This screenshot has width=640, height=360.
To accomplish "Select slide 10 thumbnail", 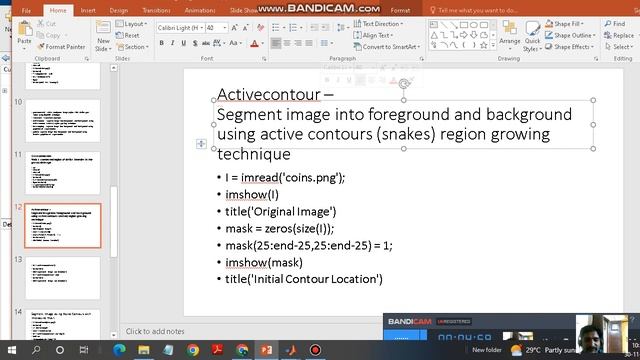I will tap(63, 121).
